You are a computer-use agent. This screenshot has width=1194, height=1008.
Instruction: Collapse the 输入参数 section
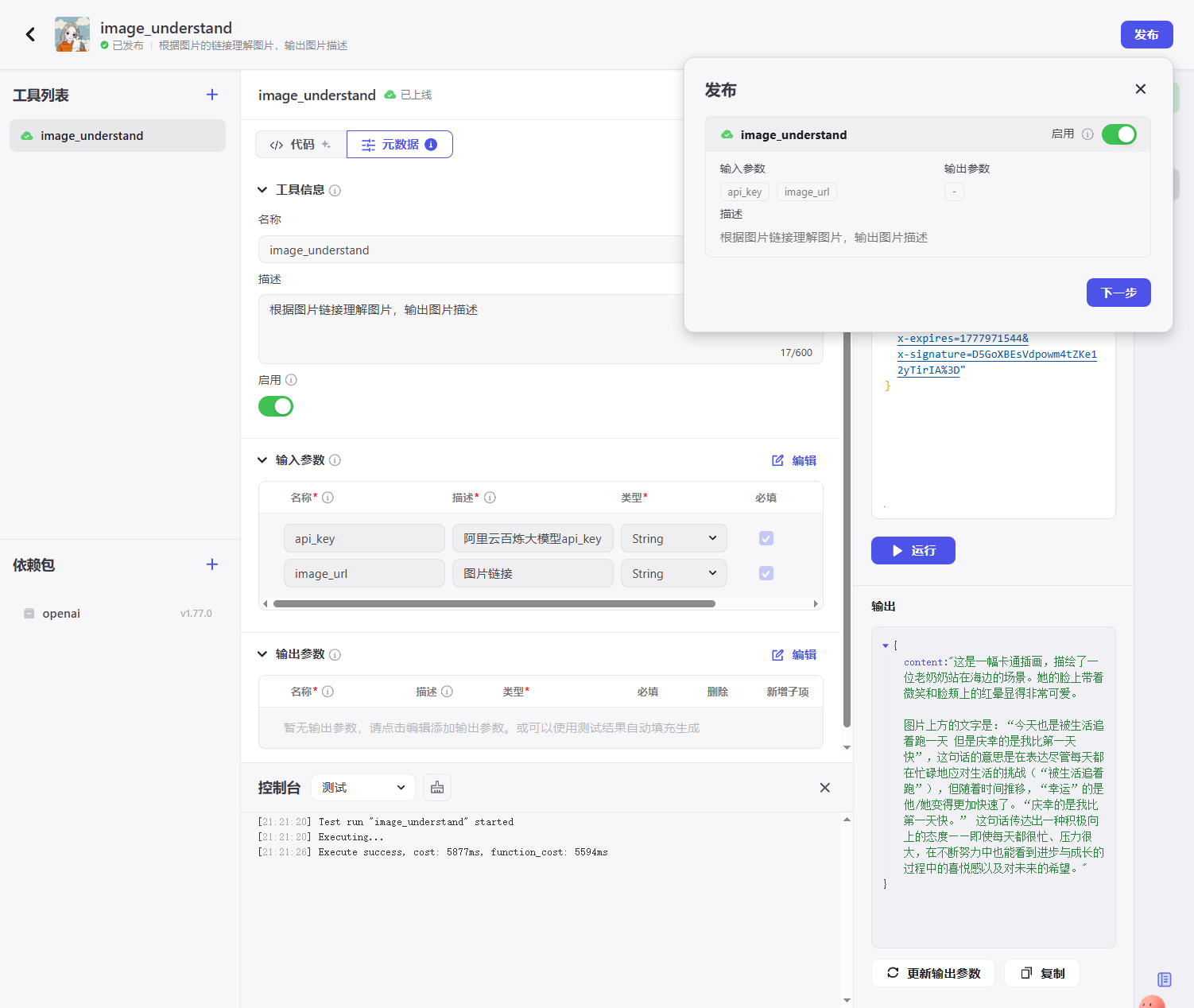point(262,460)
